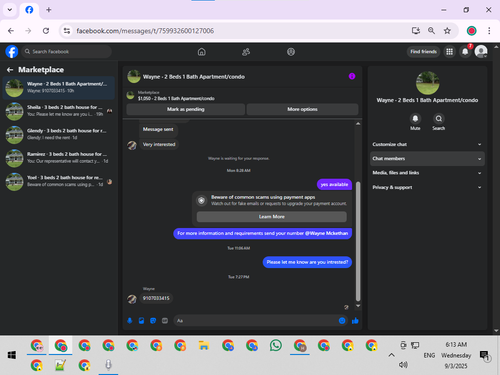Click the 'yes available' message
The width and height of the screenshot is (500, 375).
tap(334, 184)
